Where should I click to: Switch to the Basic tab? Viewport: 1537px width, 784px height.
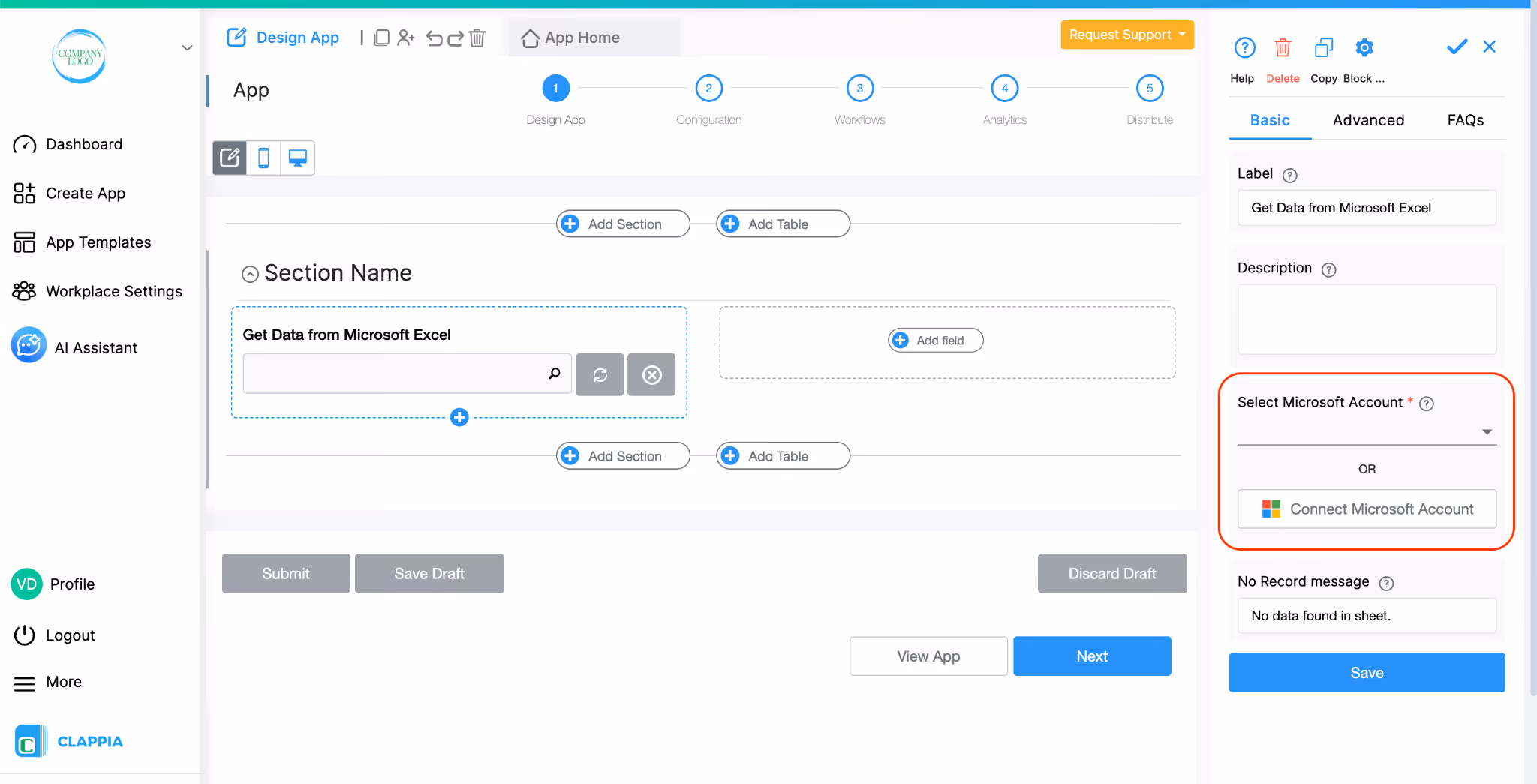(x=1270, y=120)
